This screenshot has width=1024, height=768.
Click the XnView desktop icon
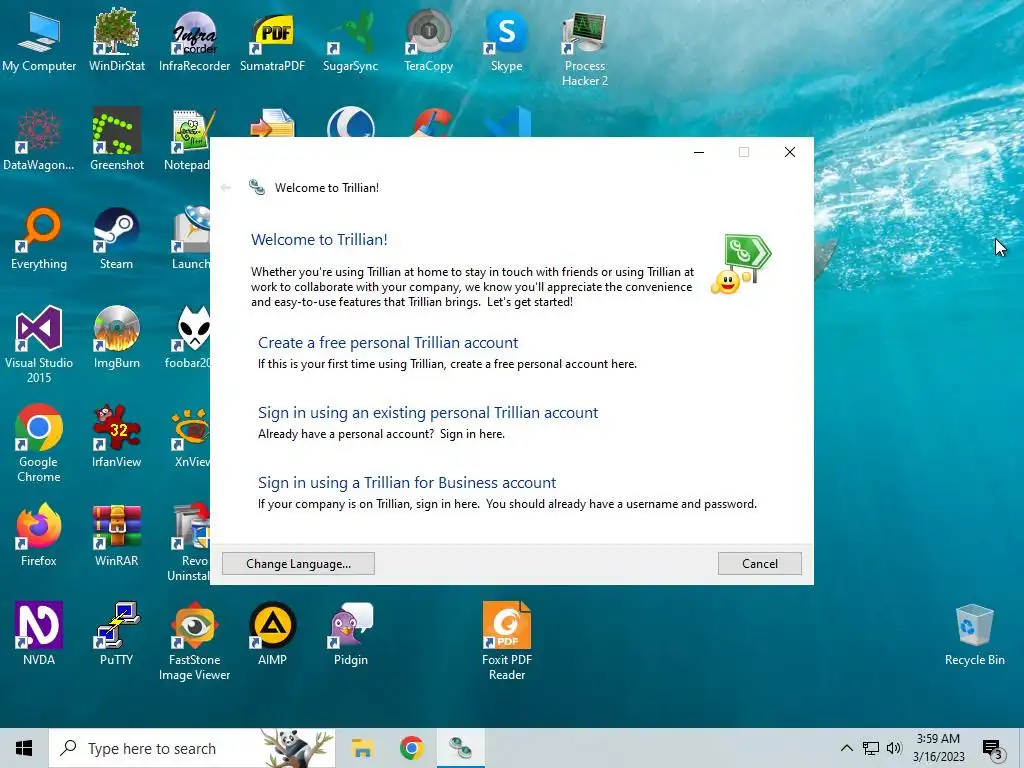[x=191, y=438]
